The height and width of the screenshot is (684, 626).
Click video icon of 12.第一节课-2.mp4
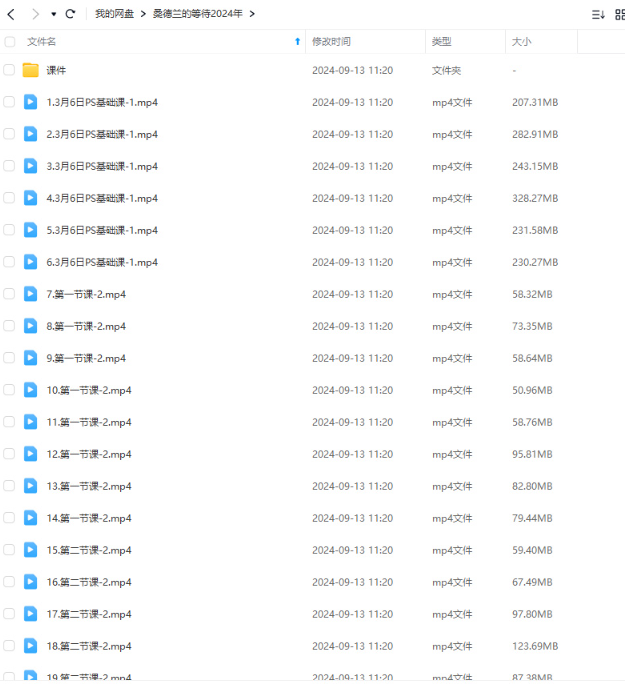coord(30,454)
